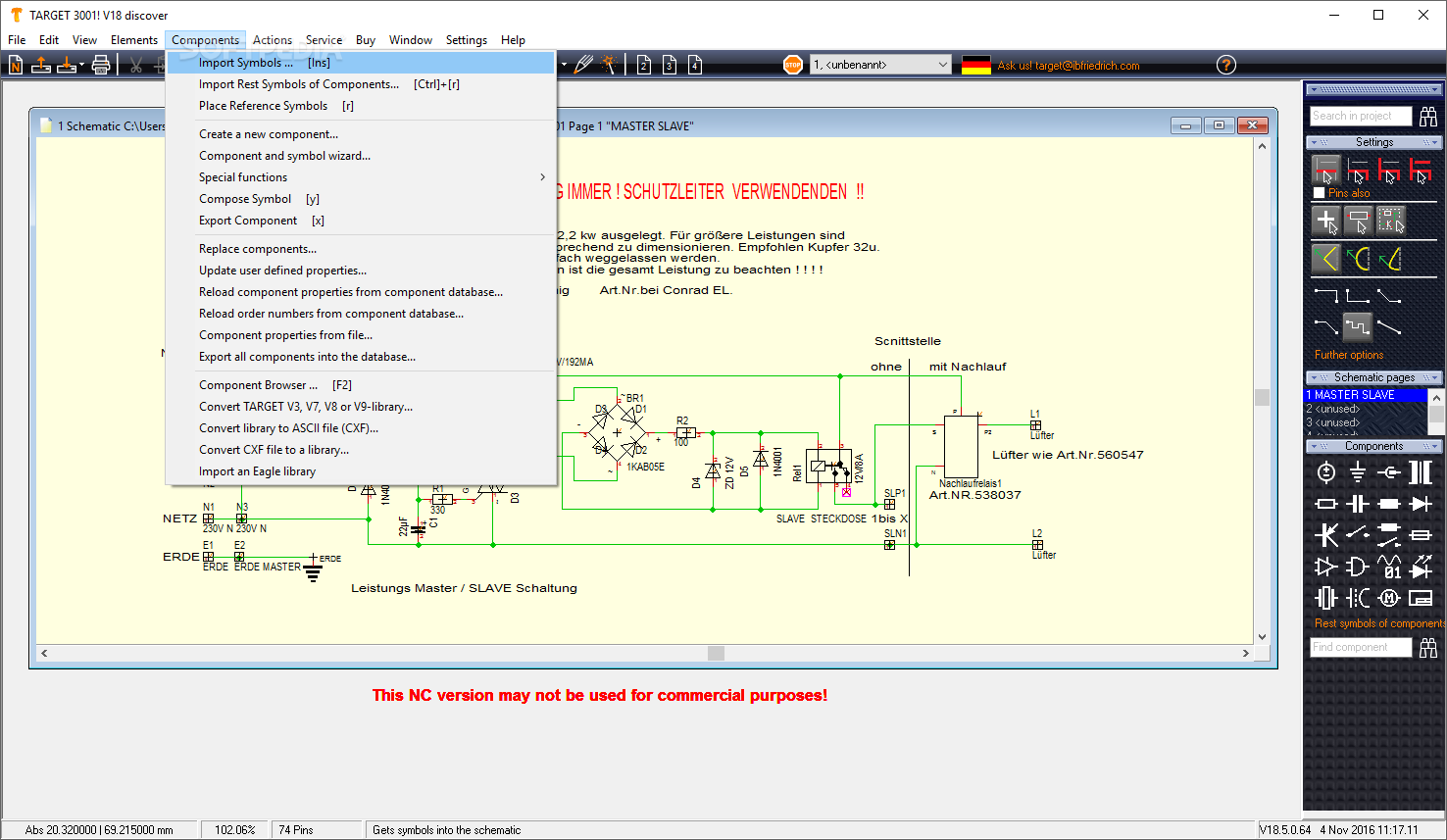
Task: Open page 4 view icon
Action: pyautogui.click(x=695, y=65)
